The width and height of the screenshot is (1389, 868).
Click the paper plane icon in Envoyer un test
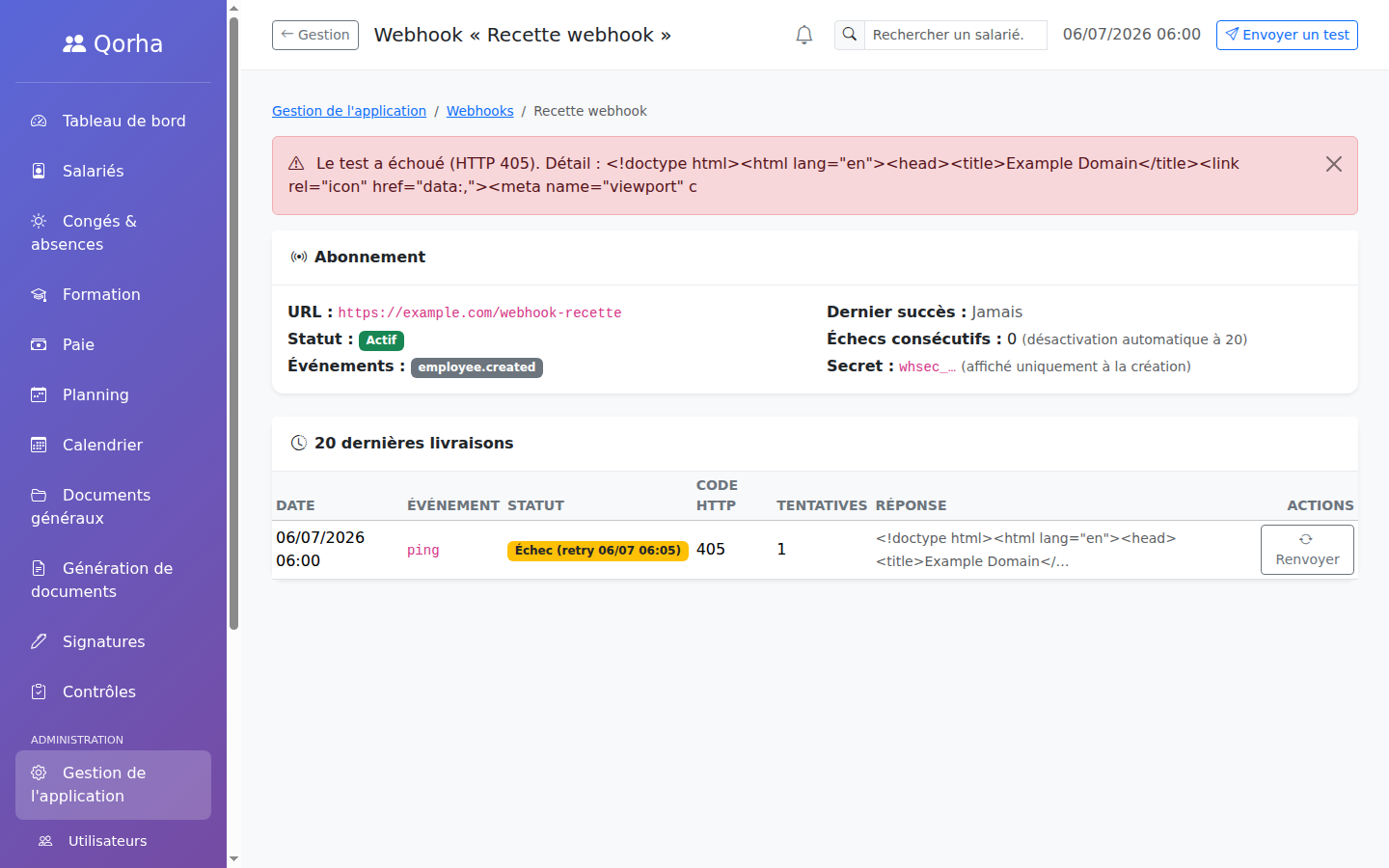[1232, 34]
